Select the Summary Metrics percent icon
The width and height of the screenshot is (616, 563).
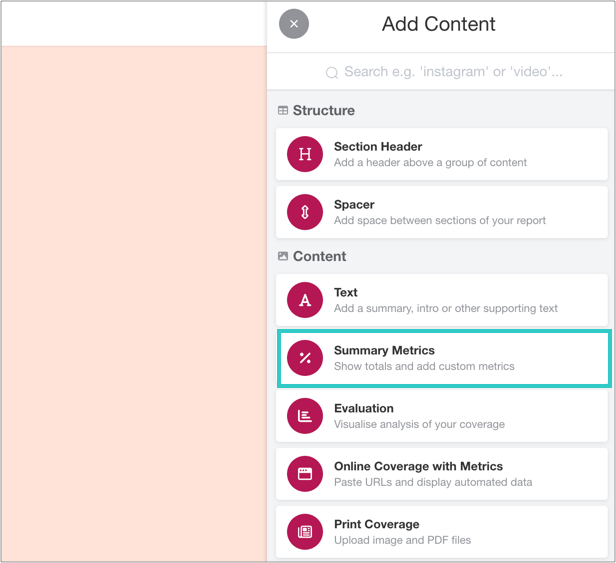tap(305, 358)
